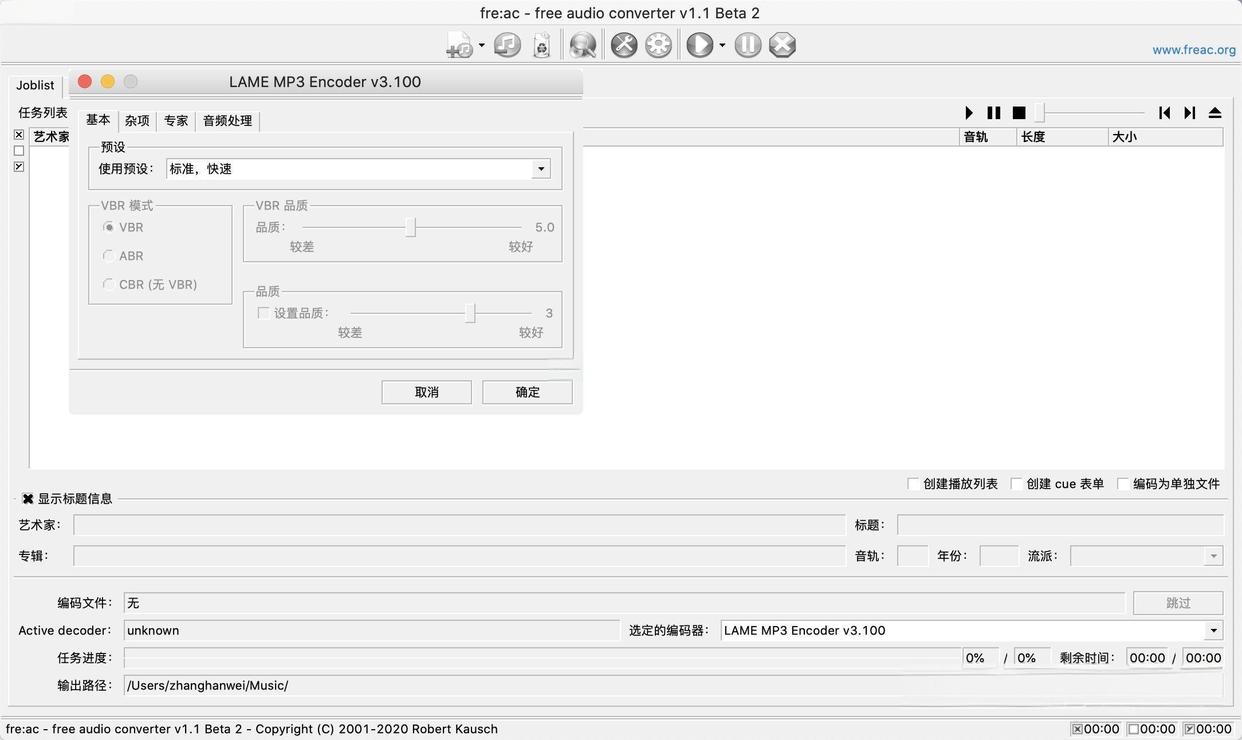Screen dimensions: 1242x740
Task: Click the 取消 button
Action: click(x=427, y=392)
